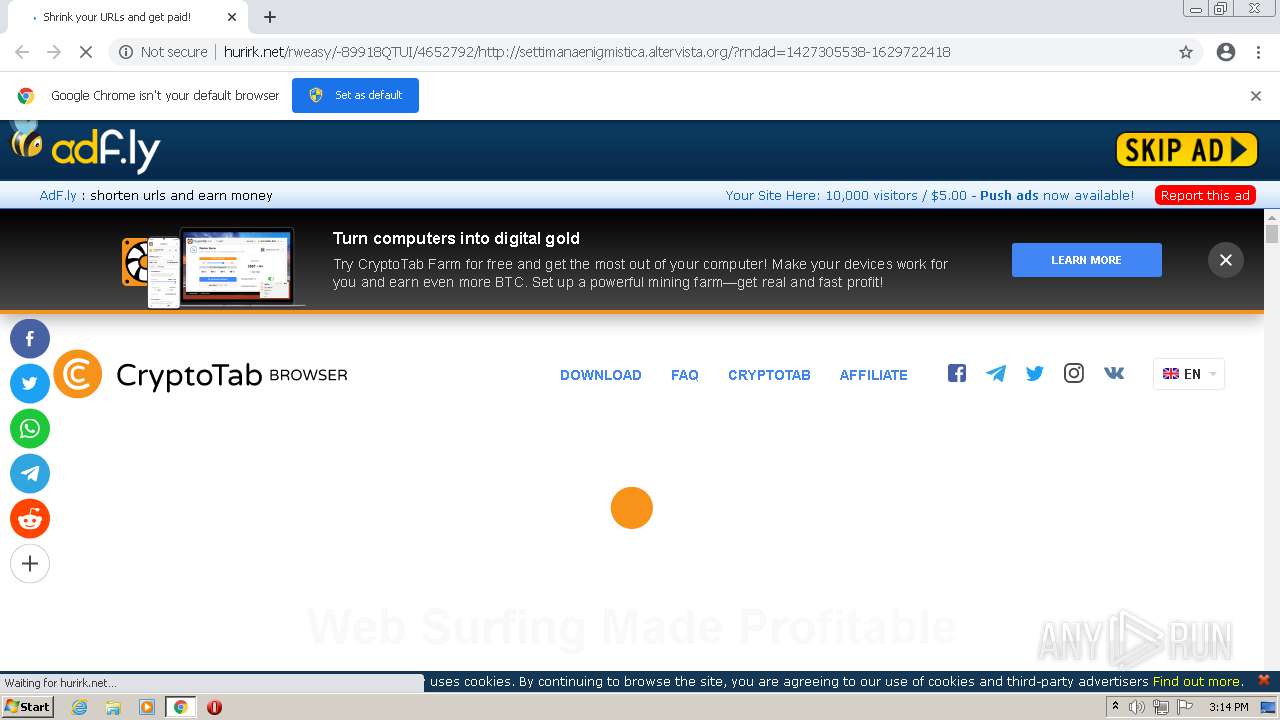
Task: Show hidden system tray icons
Action: [x=1115, y=707]
